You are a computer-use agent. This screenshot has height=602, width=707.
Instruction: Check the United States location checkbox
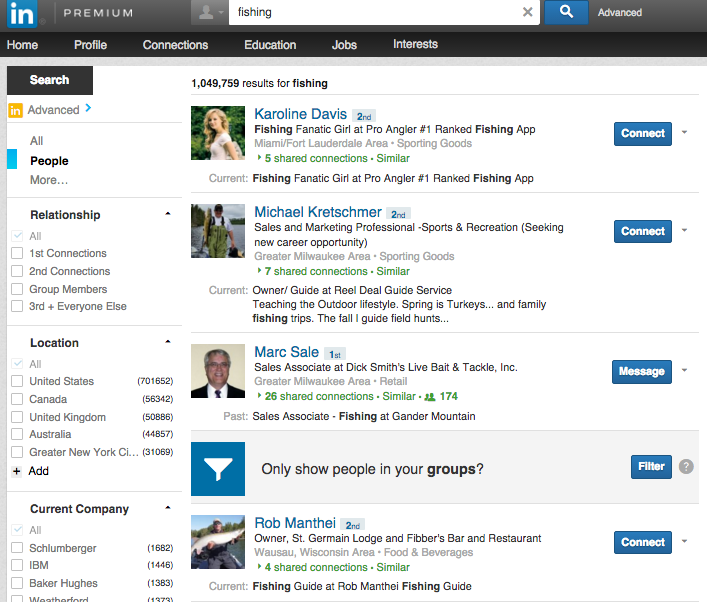click(x=17, y=381)
